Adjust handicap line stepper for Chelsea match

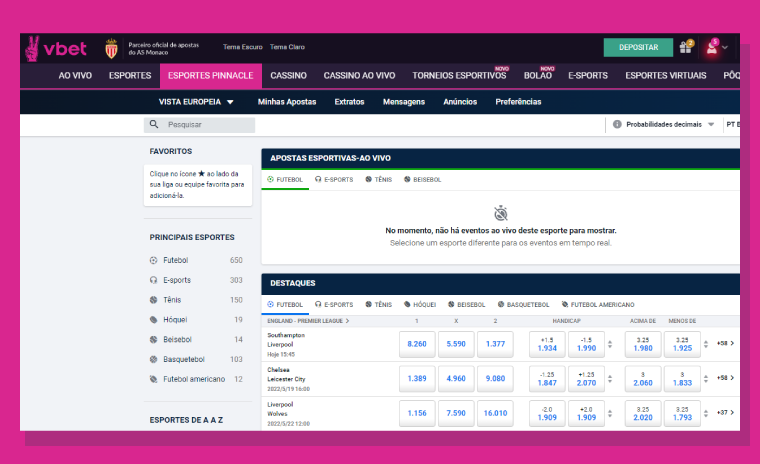[x=610, y=379]
